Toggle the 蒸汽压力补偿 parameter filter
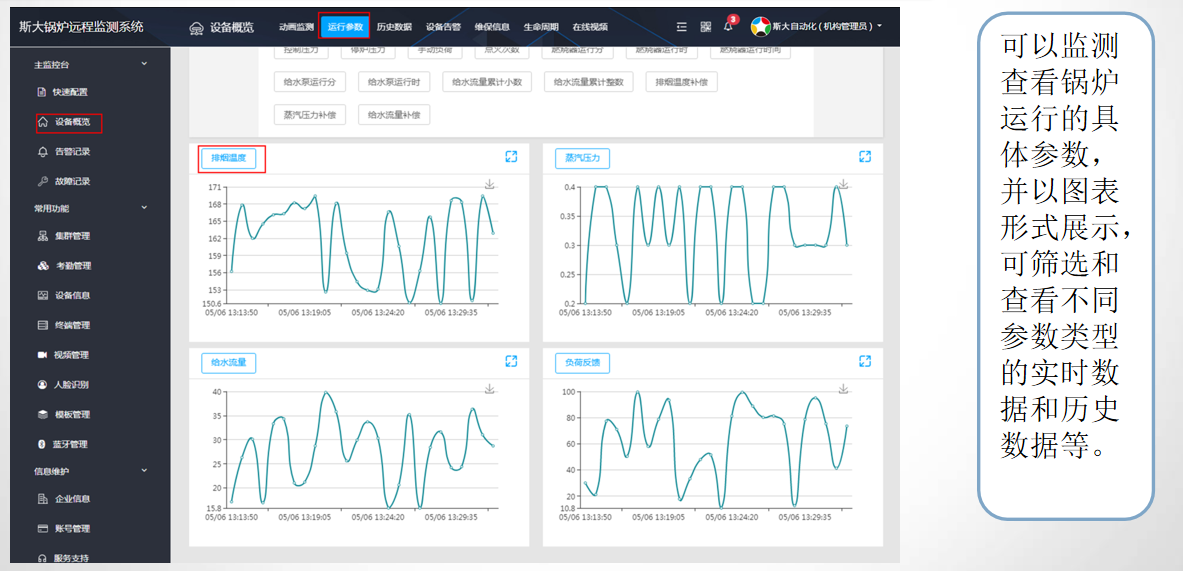Screen dimensions: 1183x571 309,114
